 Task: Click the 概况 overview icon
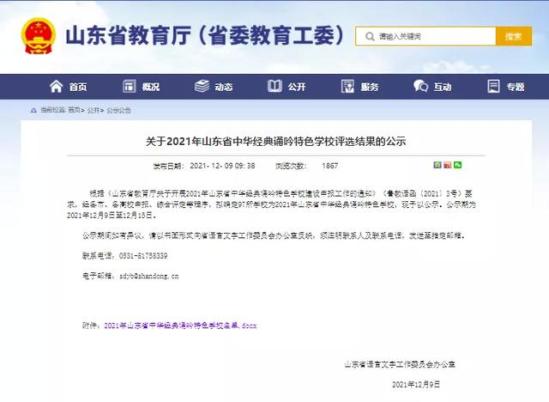pos(129,86)
